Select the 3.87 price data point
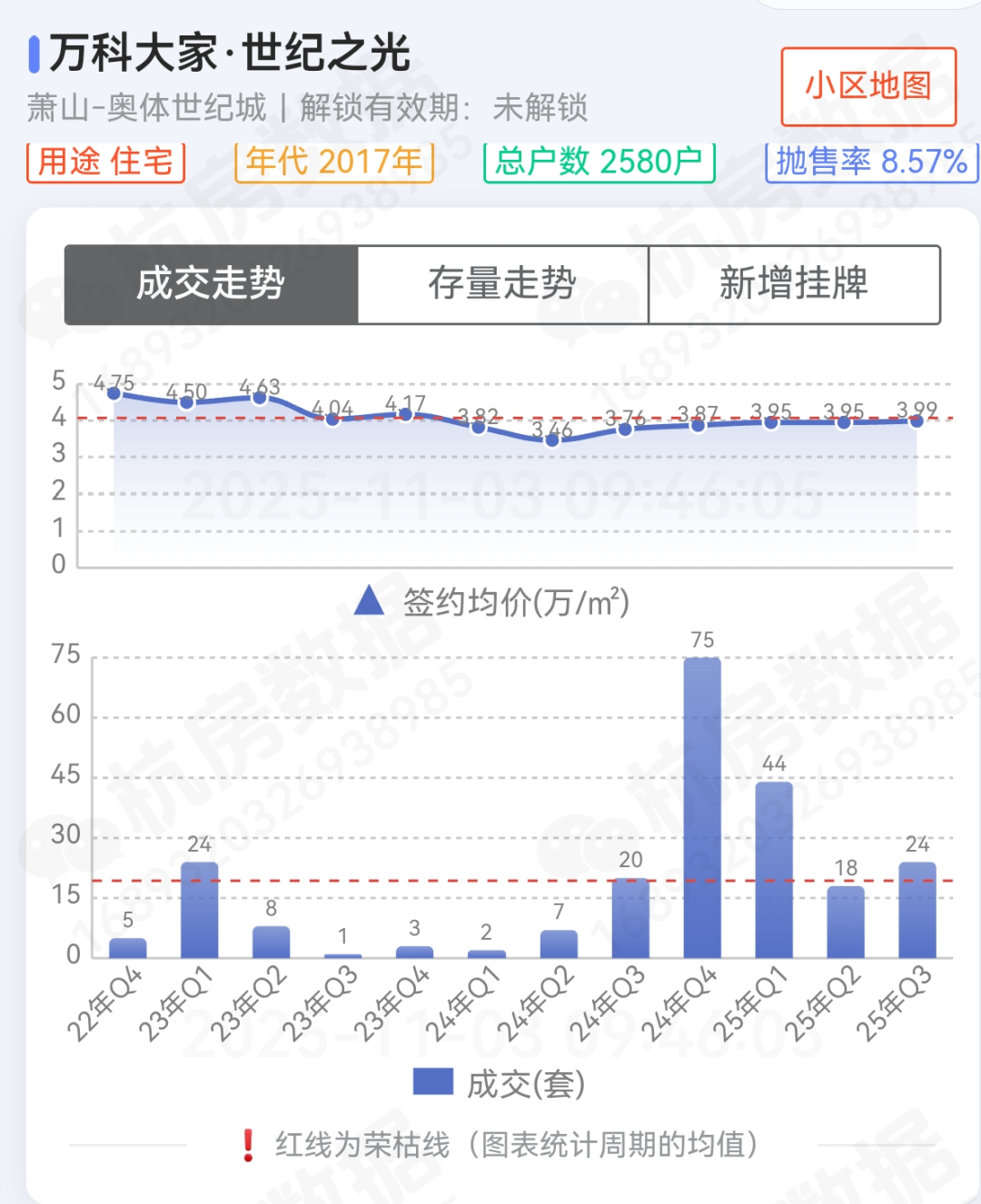The width and height of the screenshot is (981, 1204). coord(698,425)
